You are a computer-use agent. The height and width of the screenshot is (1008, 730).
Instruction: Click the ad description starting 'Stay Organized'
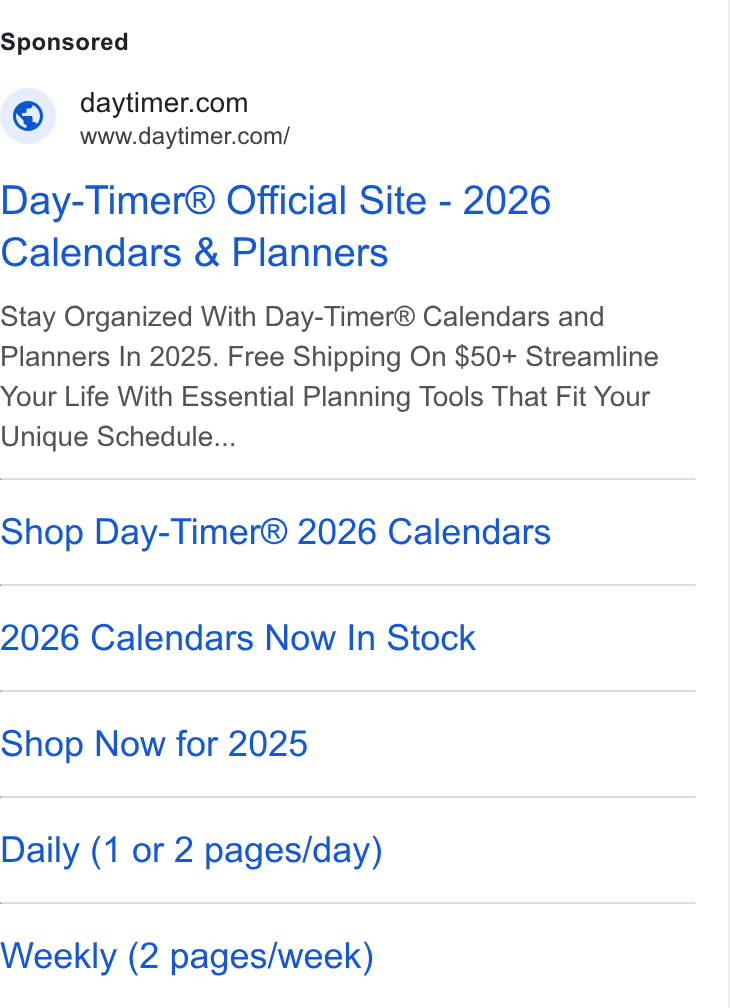click(330, 377)
